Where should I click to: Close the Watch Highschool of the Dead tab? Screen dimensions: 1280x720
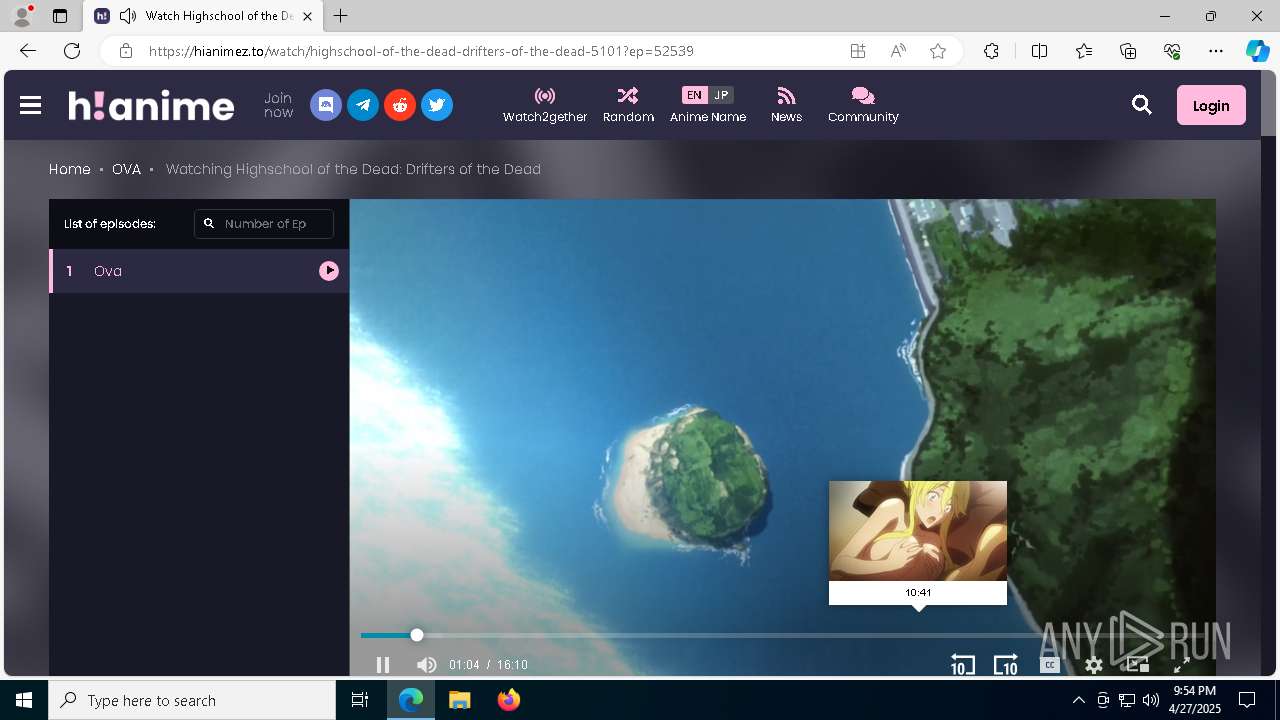pos(307,16)
